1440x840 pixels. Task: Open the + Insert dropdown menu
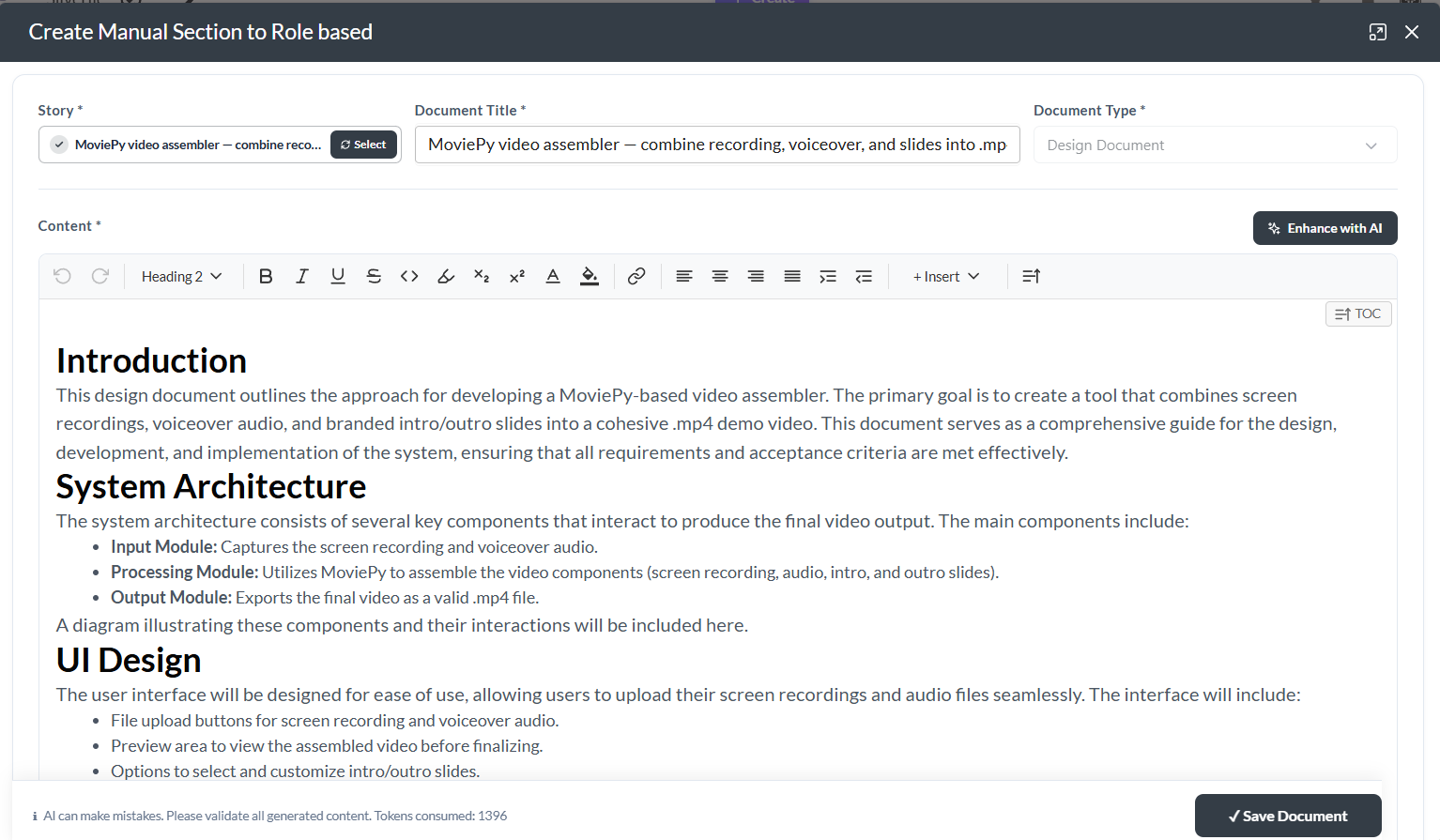click(x=946, y=276)
